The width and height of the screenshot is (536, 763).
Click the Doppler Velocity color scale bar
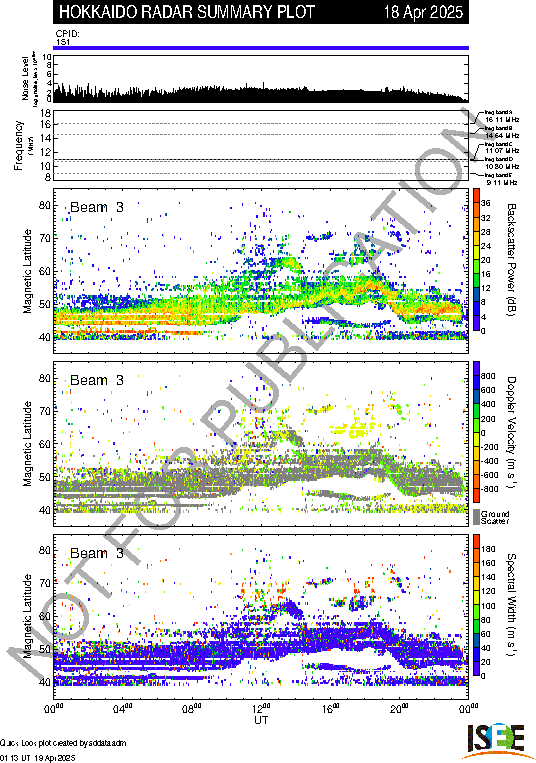(477, 432)
